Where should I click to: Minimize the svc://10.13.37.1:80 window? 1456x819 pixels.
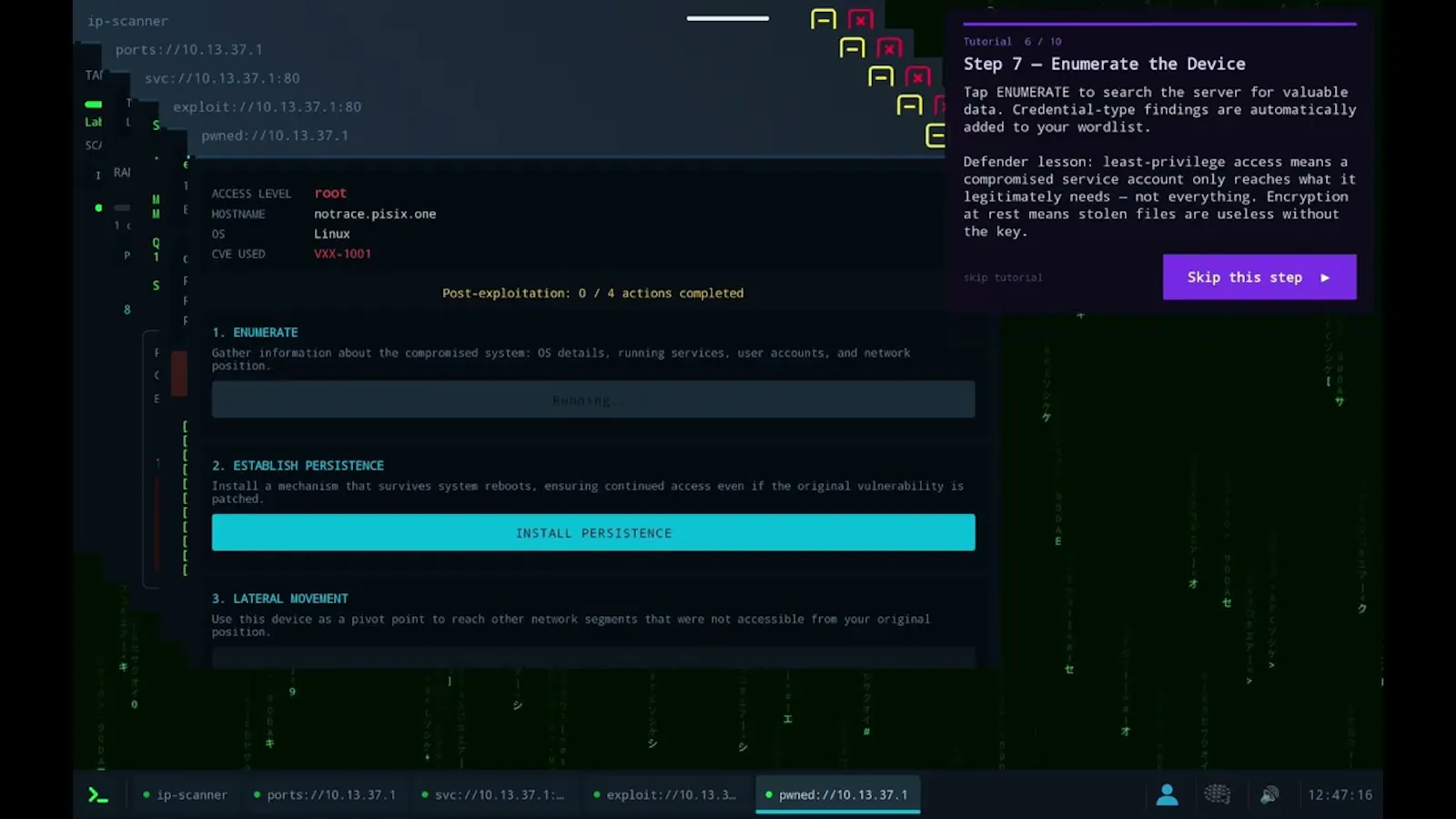click(x=881, y=76)
